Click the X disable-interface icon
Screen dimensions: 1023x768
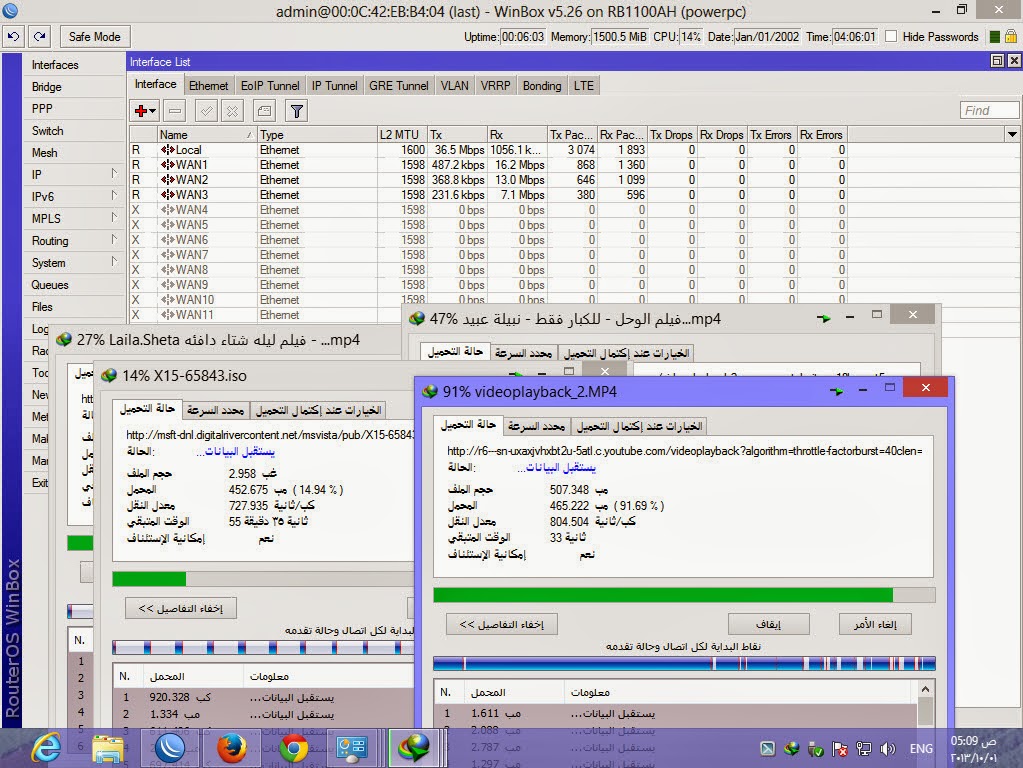(x=232, y=111)
